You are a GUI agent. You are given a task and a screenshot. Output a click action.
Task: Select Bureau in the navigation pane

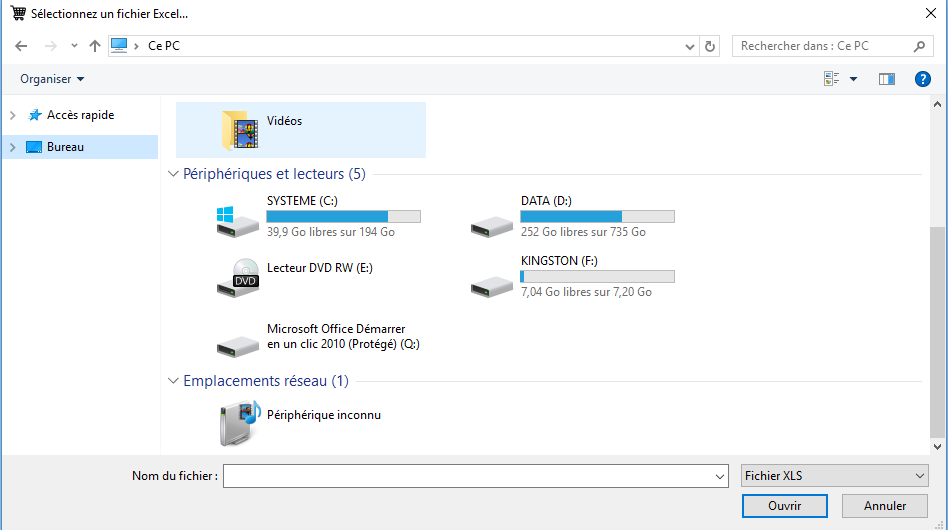point(65,147)
